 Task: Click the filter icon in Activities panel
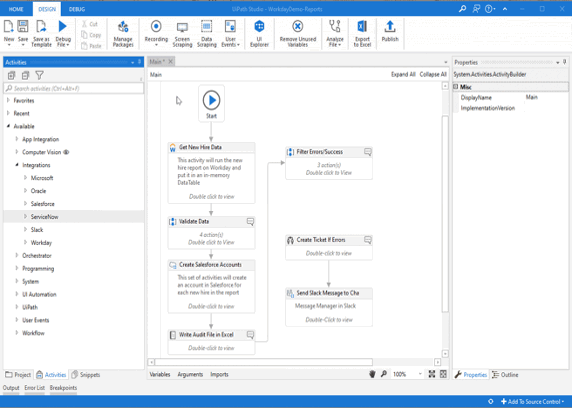(x=39, y=76)
